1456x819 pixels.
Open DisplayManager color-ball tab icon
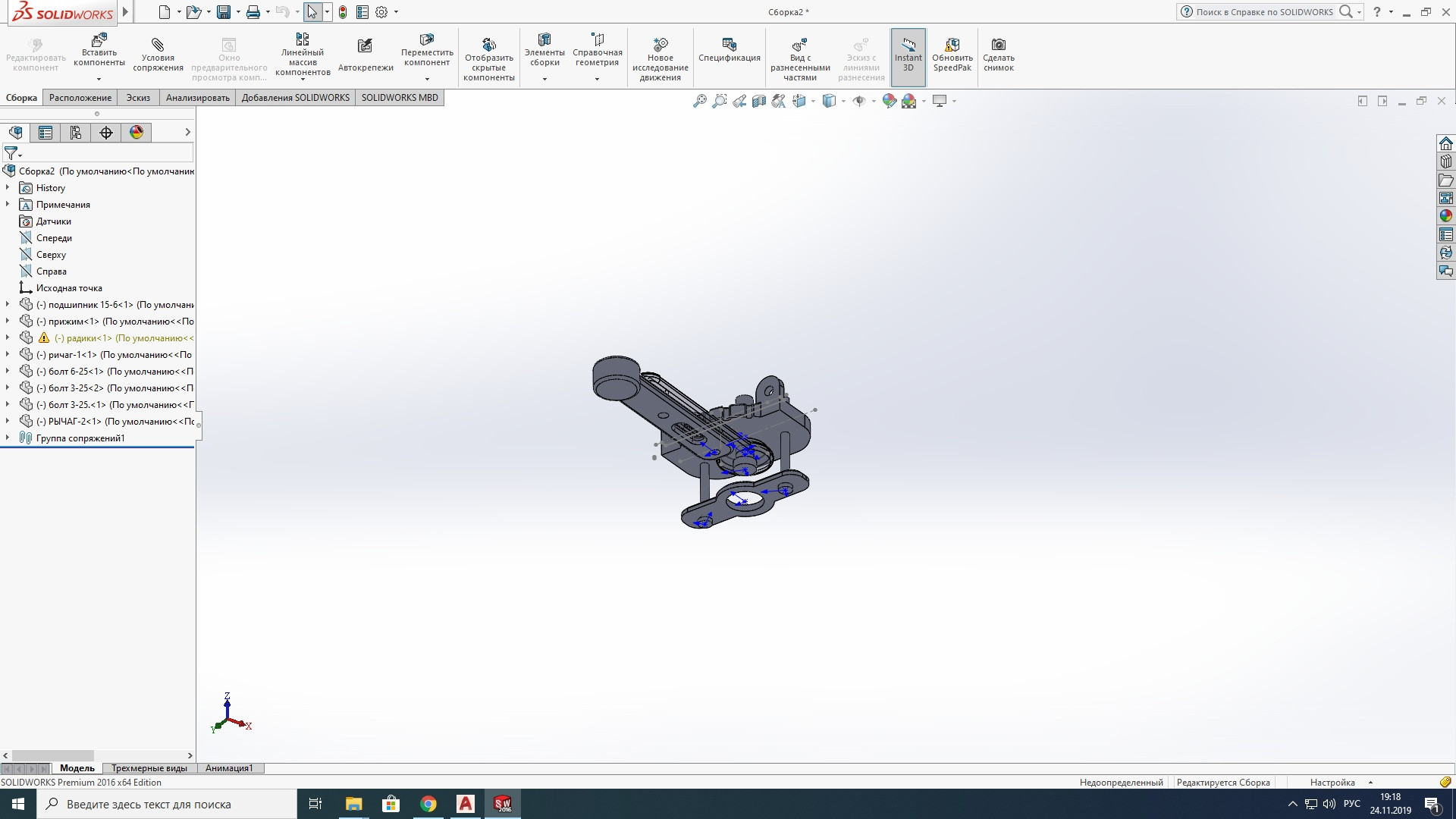136,133
